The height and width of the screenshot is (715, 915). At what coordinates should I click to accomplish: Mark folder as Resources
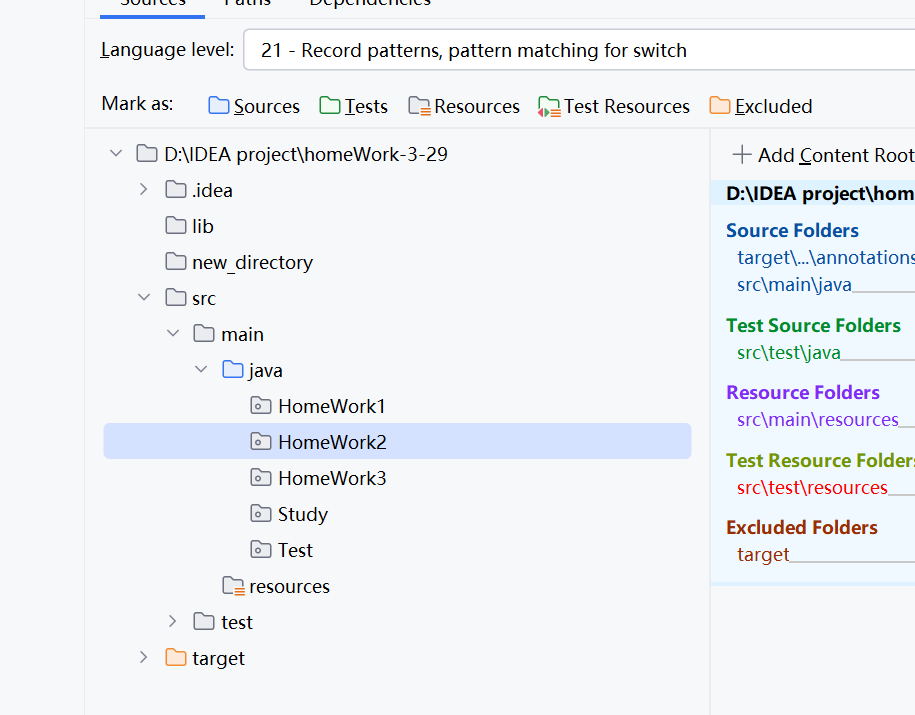pyautogui.click(x=464, y=106)
